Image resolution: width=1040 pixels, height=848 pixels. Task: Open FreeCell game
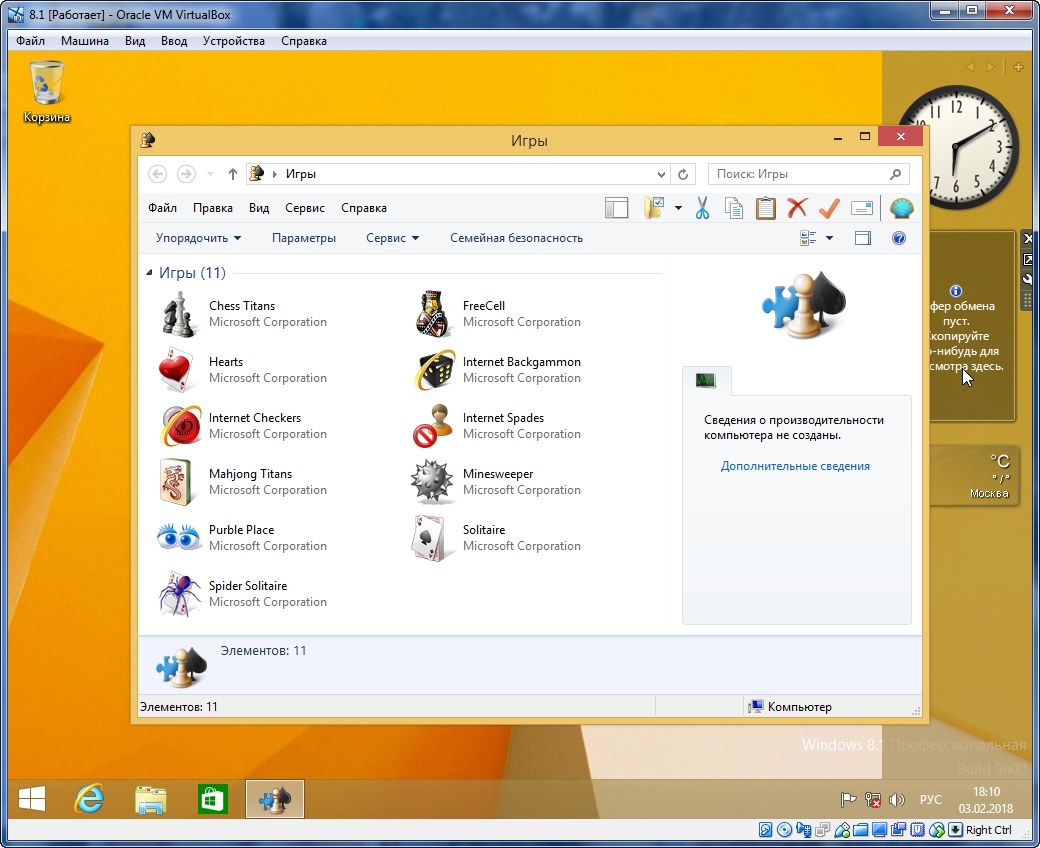(497, 314)
